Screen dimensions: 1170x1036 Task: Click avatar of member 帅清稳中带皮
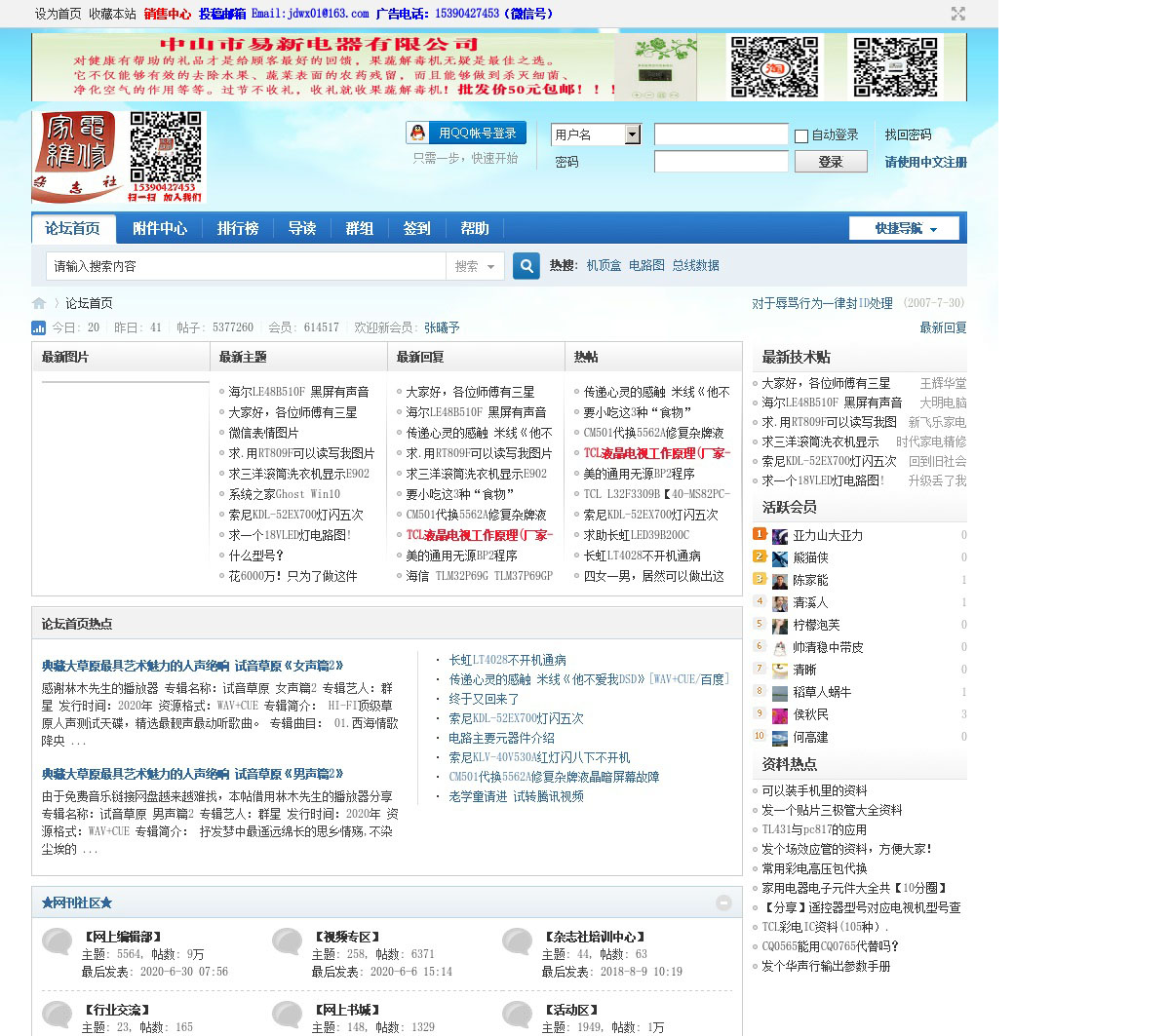click(780, 648)
